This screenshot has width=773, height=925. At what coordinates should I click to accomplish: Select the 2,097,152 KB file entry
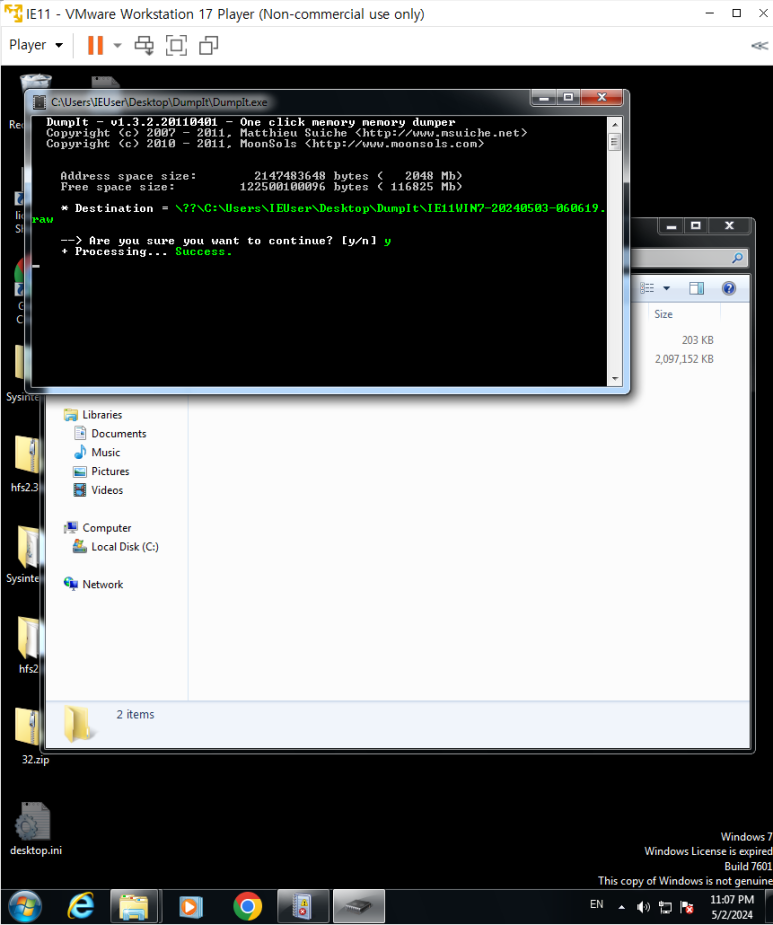click(x=684, y=359)
